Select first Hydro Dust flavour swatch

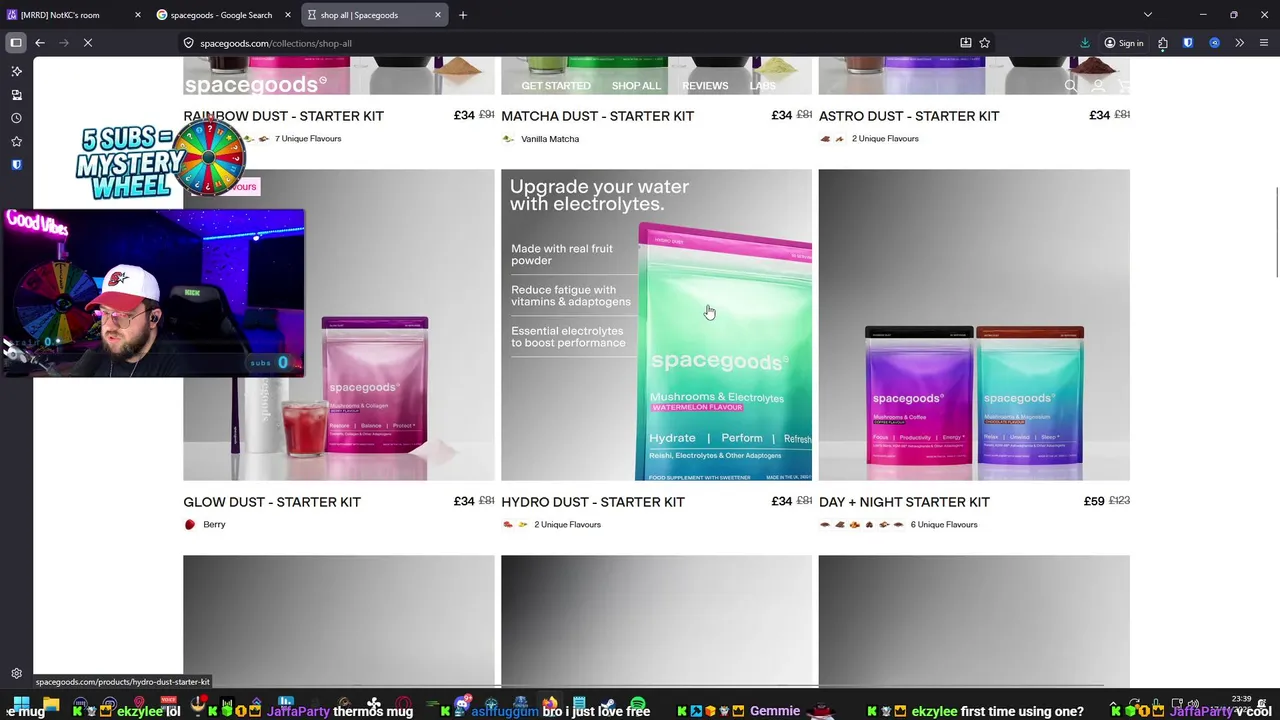(508, 524)
